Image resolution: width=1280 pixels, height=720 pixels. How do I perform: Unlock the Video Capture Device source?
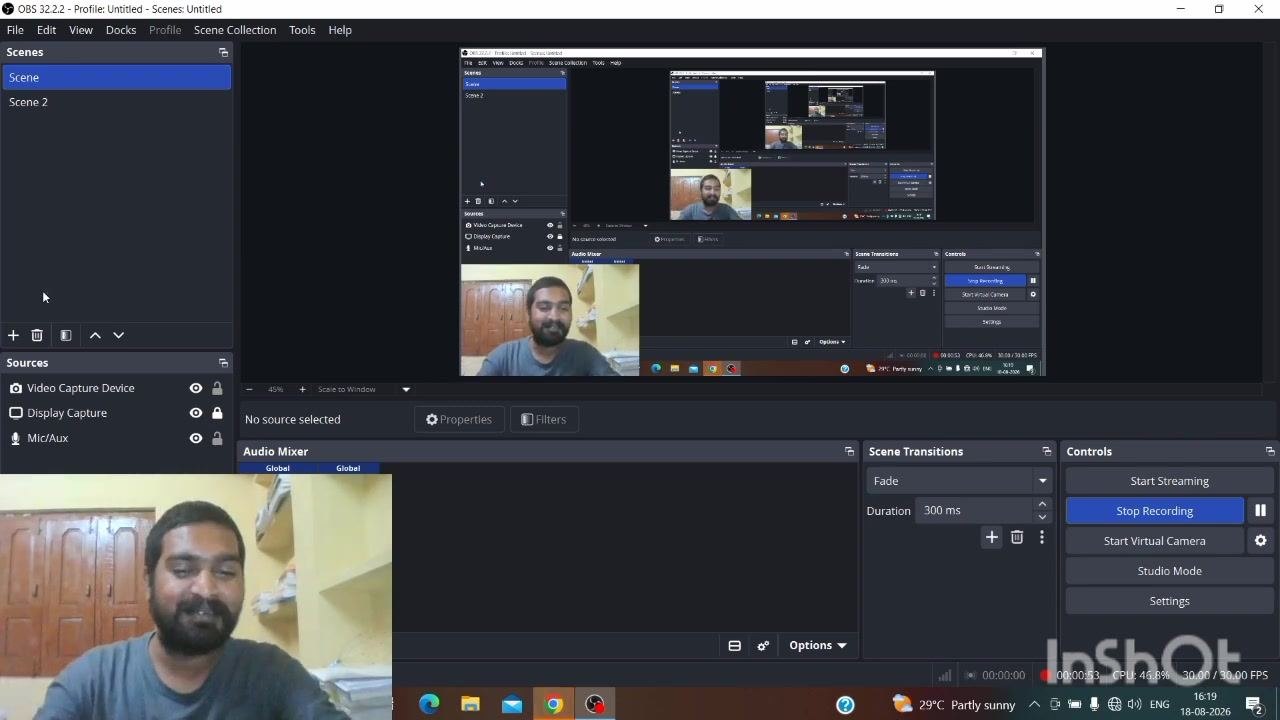(x=217, y=388)
